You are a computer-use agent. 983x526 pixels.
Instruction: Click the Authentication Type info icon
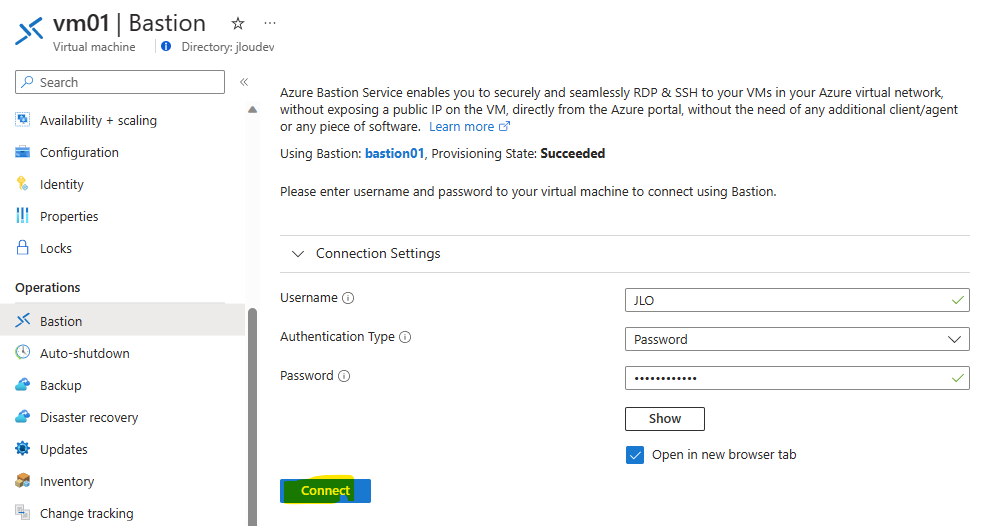tap(405, 337)
